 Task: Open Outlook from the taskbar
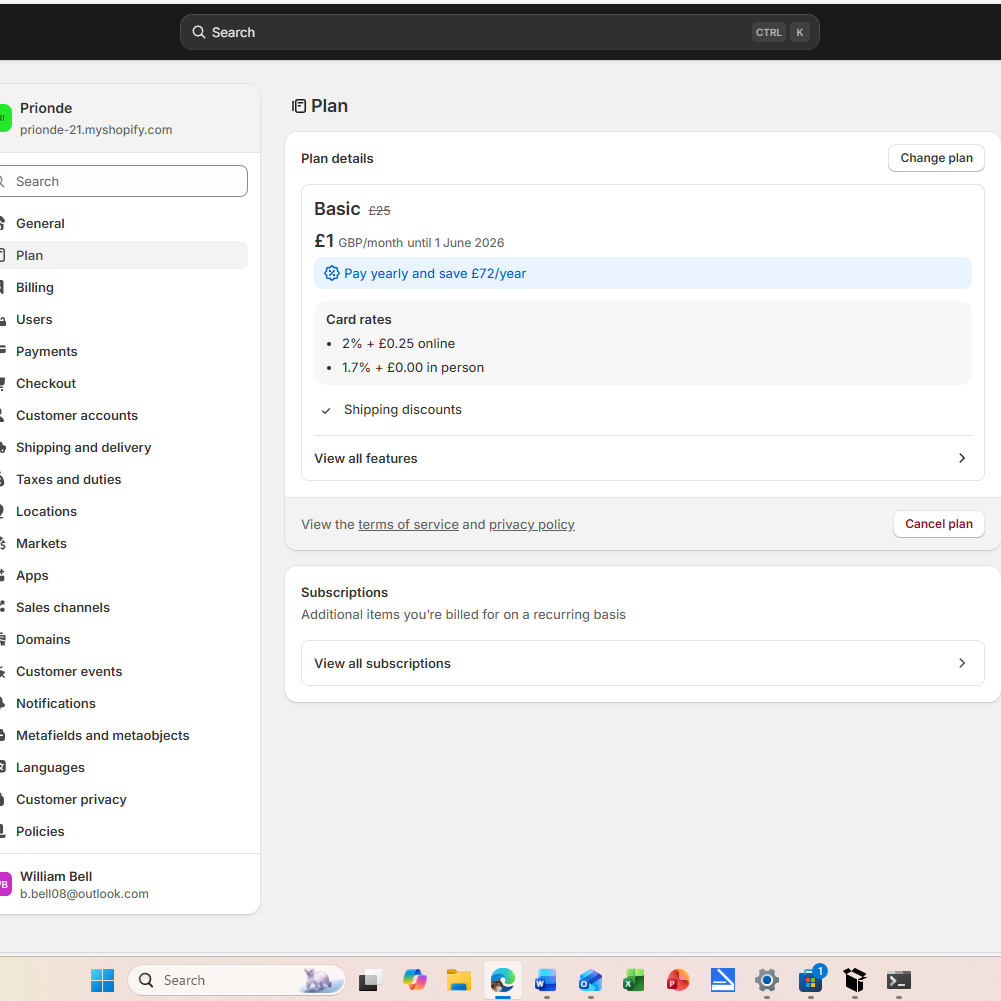(x=590, y=980)
